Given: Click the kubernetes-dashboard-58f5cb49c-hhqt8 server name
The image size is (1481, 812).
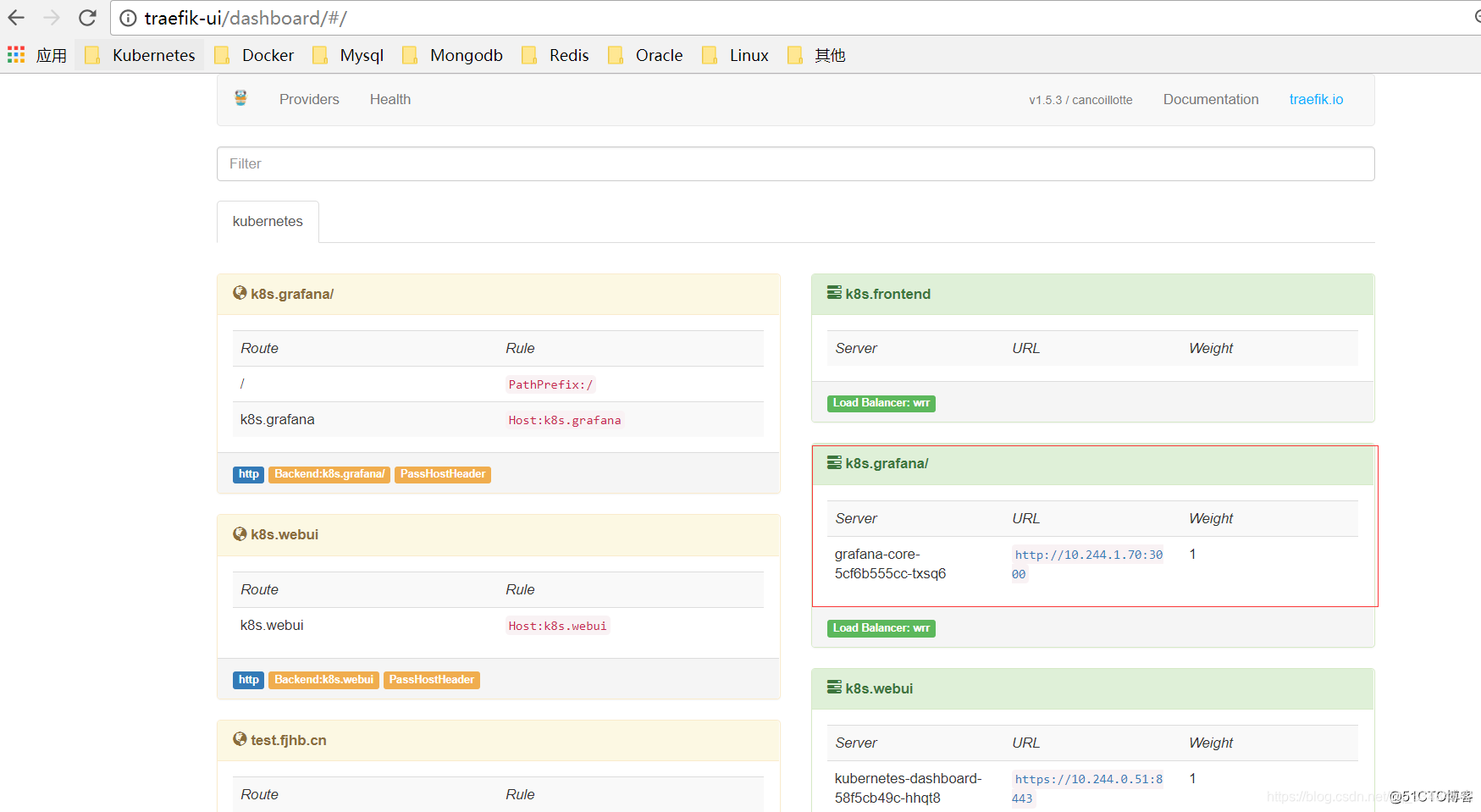Looking at the screenshot, I should click(908, 788).
